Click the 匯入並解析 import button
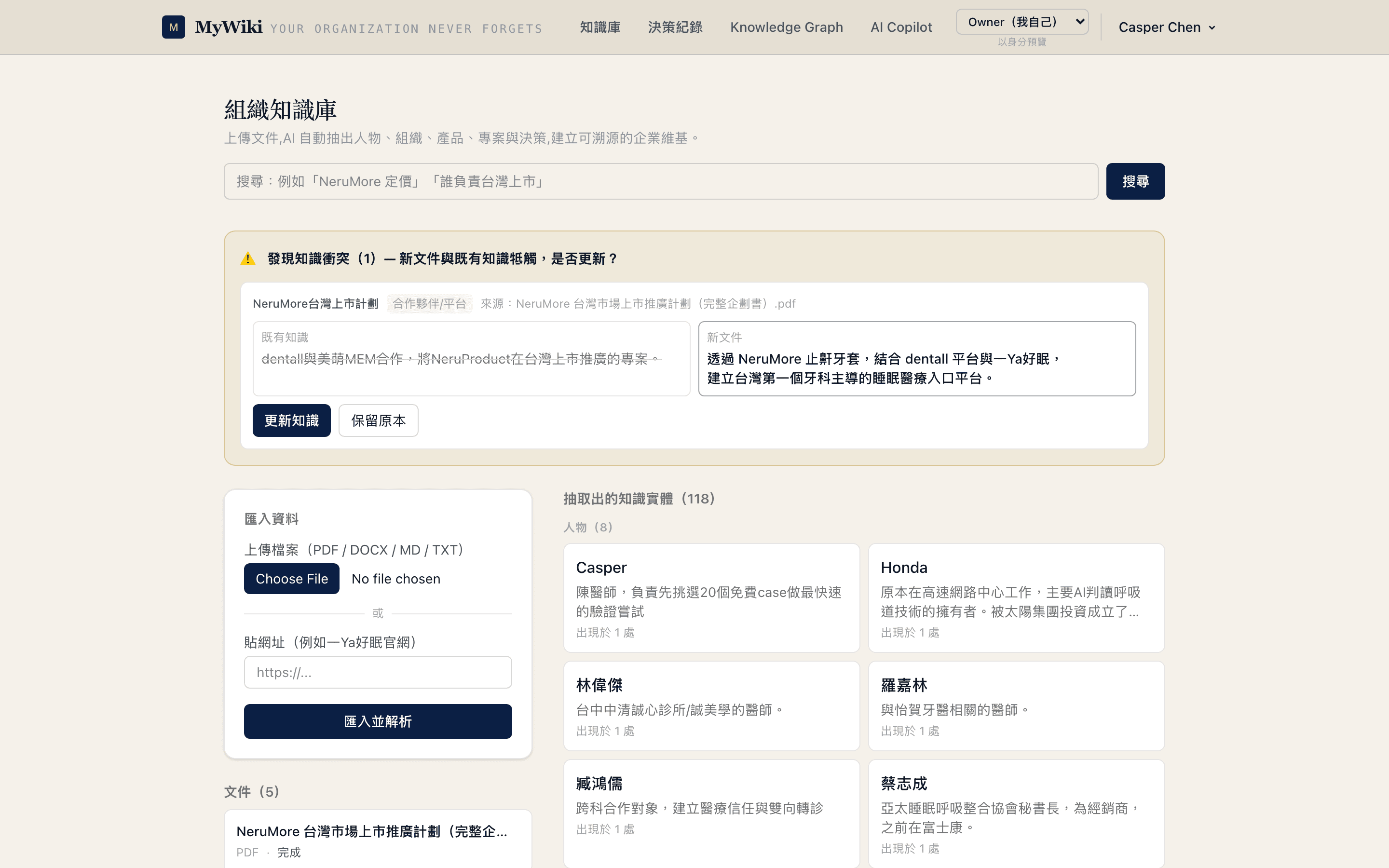Screen dimensions: 1389x868 tap(378, 721)
